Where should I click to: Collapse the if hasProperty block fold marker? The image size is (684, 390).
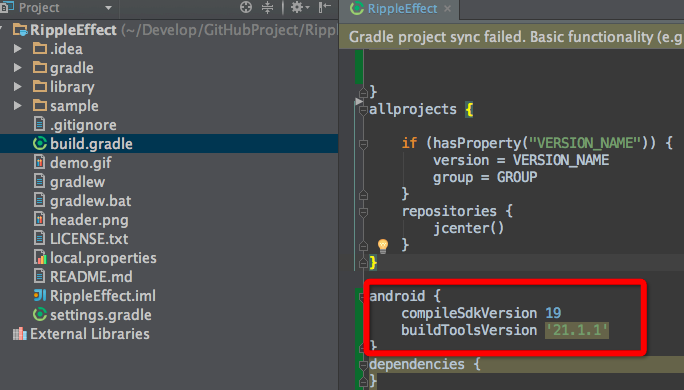coord(363,144)
